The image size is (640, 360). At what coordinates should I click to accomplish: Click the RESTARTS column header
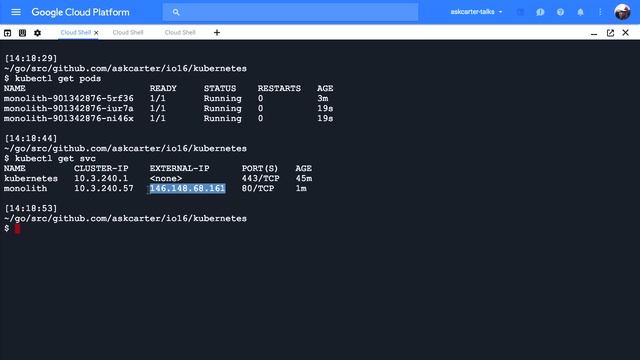coord(279,88)
